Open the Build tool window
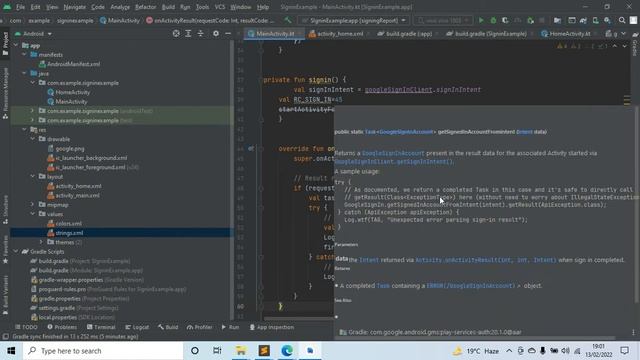640x360 pixels. [168, 327]
